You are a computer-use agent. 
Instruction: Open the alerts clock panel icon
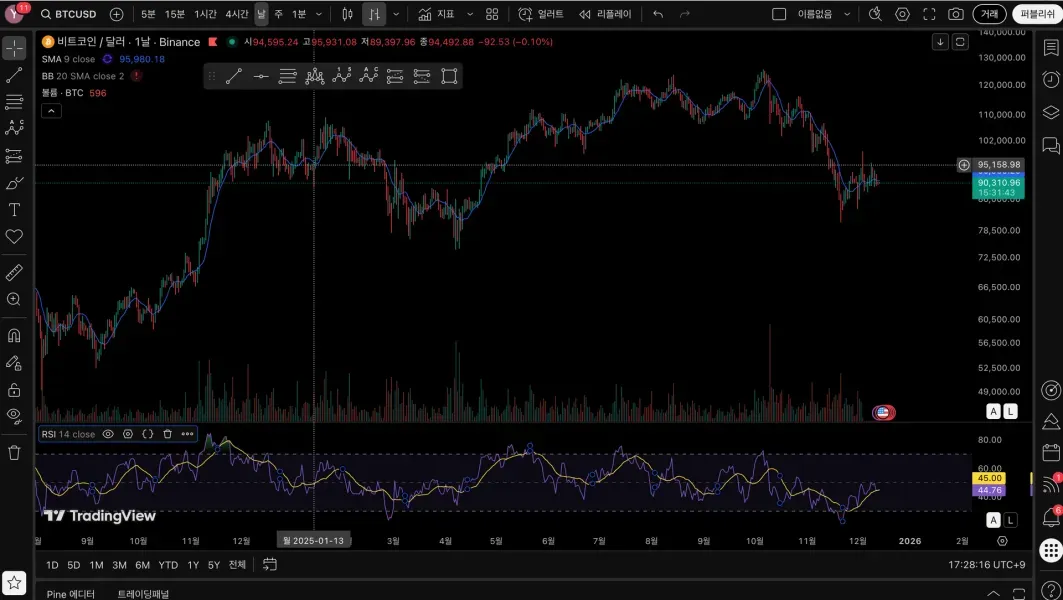[x=1050, y=80]
